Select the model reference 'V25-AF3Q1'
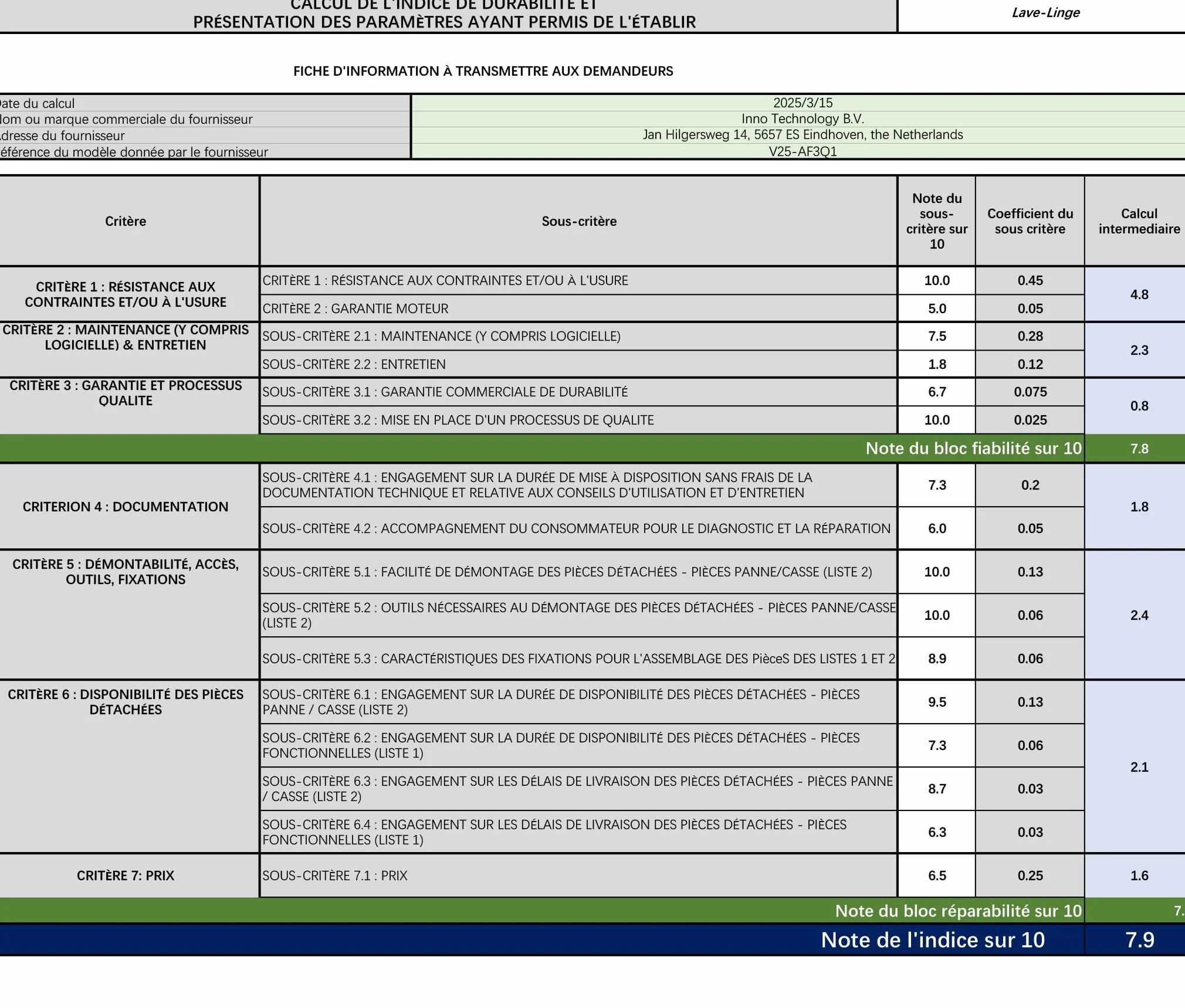 [803, 151]
